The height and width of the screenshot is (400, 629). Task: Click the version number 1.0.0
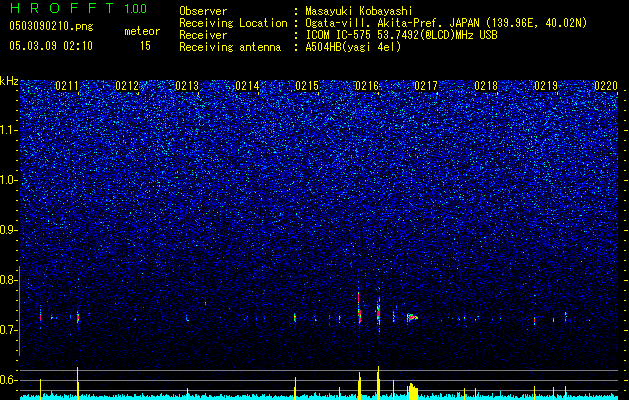click(136, 8)
